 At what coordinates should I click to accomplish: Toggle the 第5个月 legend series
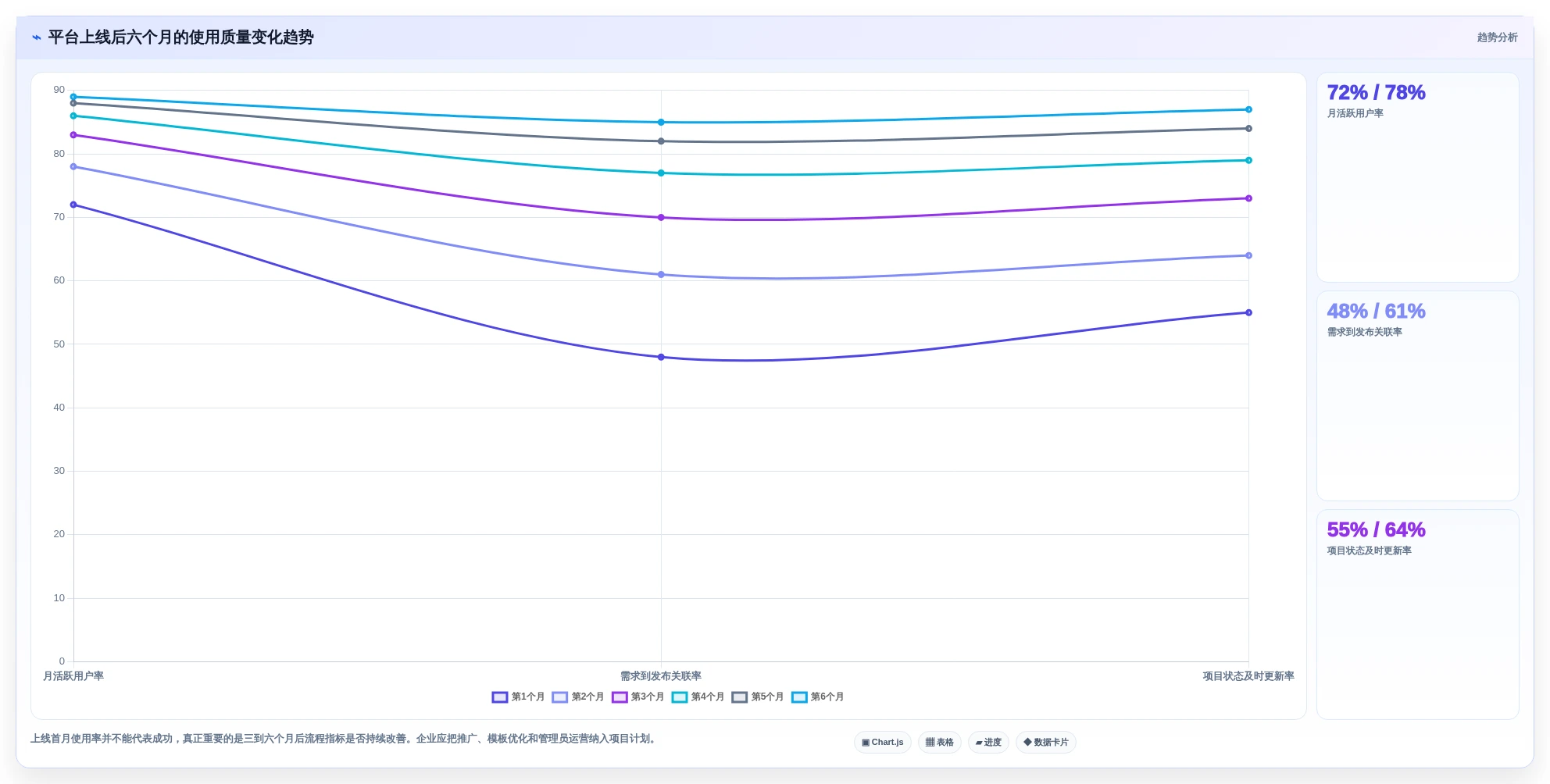758,697
